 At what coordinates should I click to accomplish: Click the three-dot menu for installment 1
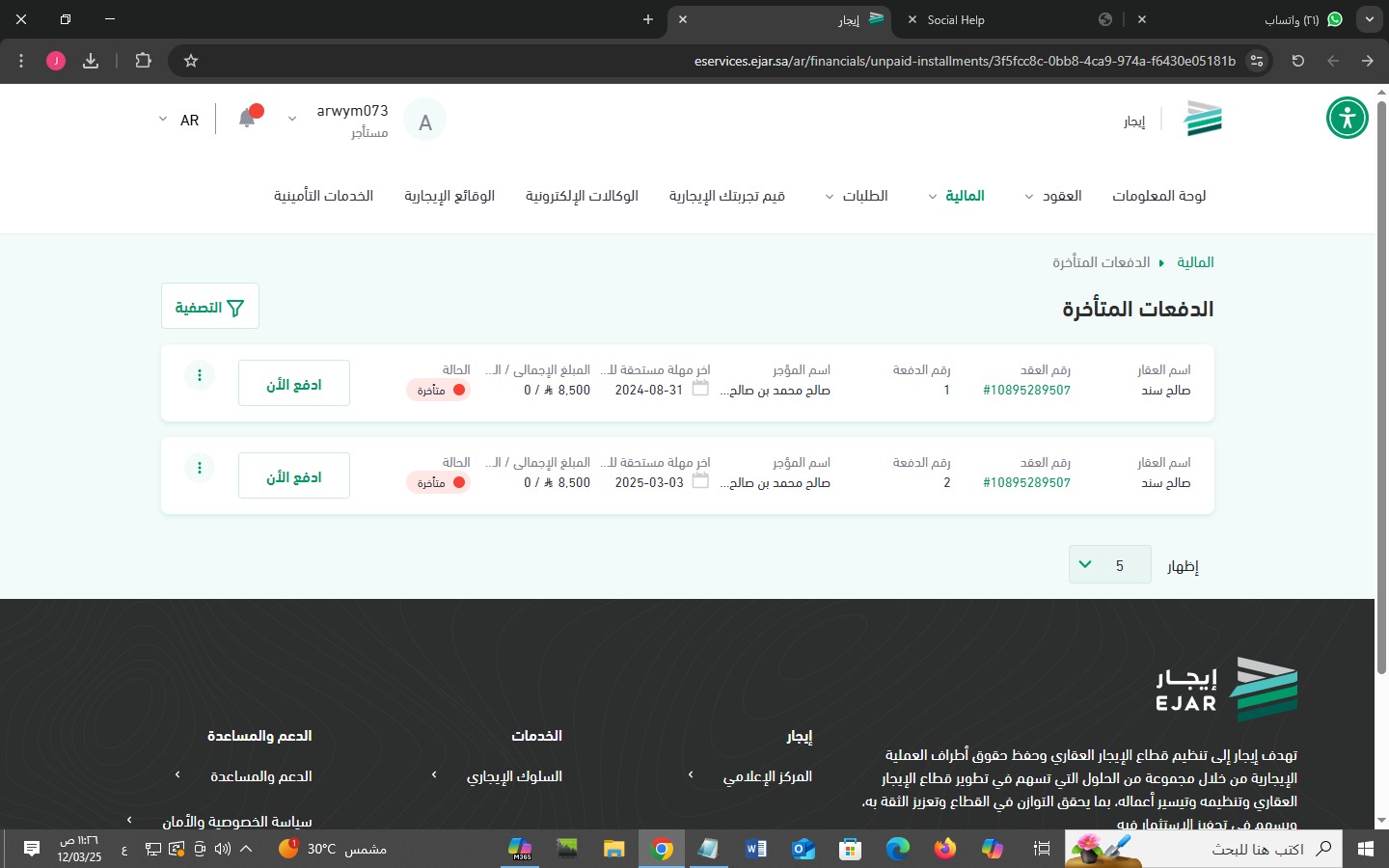(200, 375)
